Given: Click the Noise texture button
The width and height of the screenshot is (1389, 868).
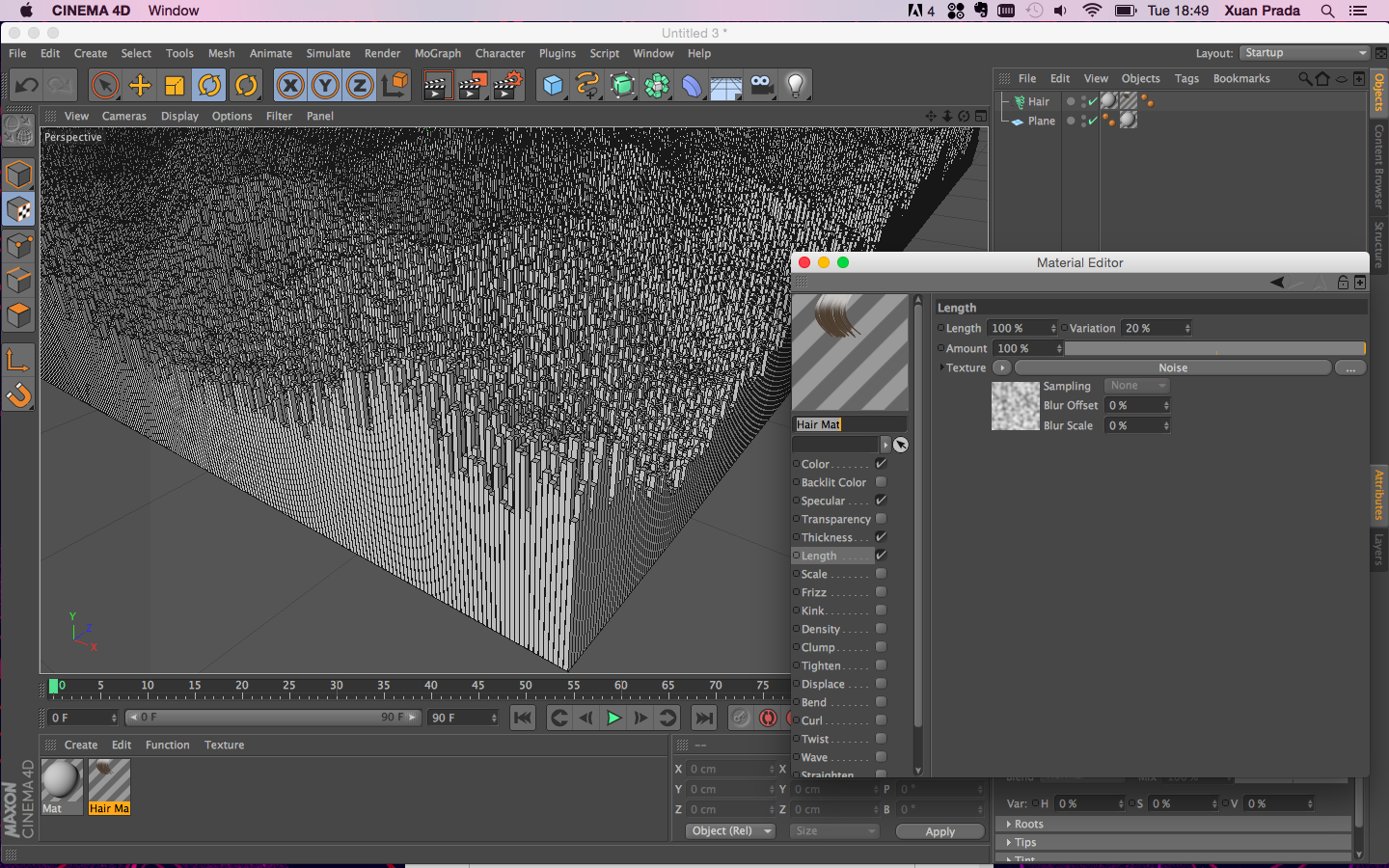Looking at the screenshot, I should click(x=1173, y=367).
